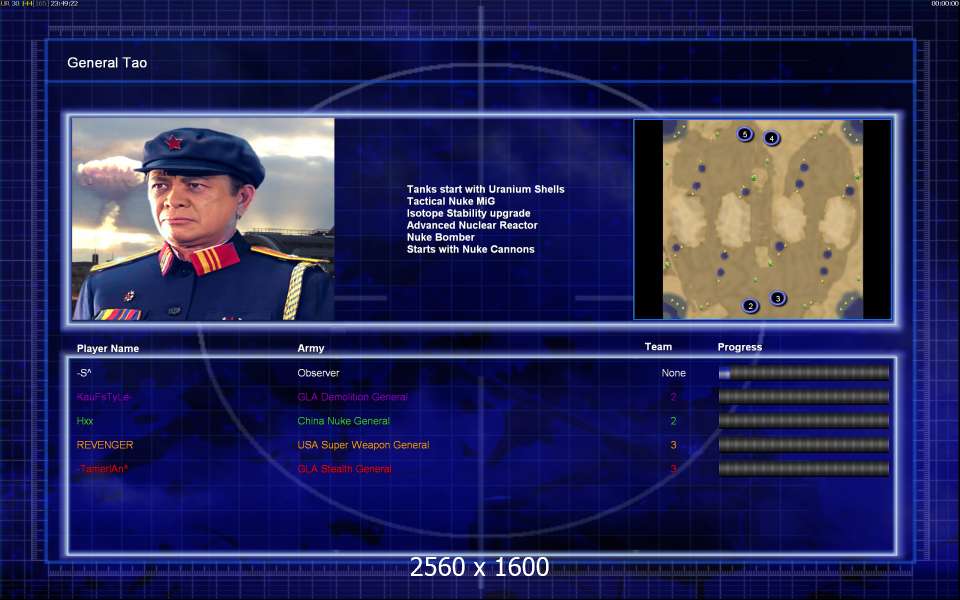Click the purple player name beside GLA Demolition General

[103, 397]
